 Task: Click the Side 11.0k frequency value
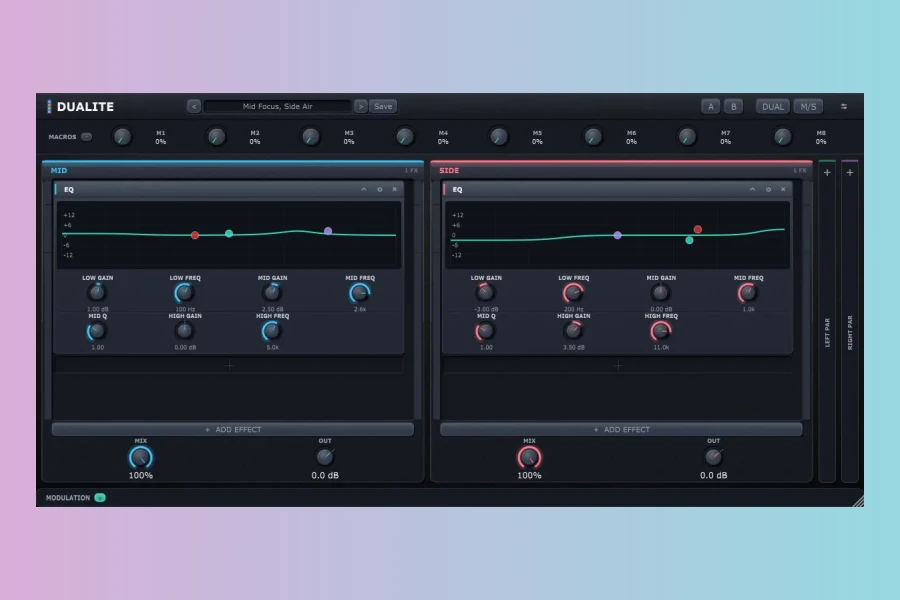(x=661, y=347)
